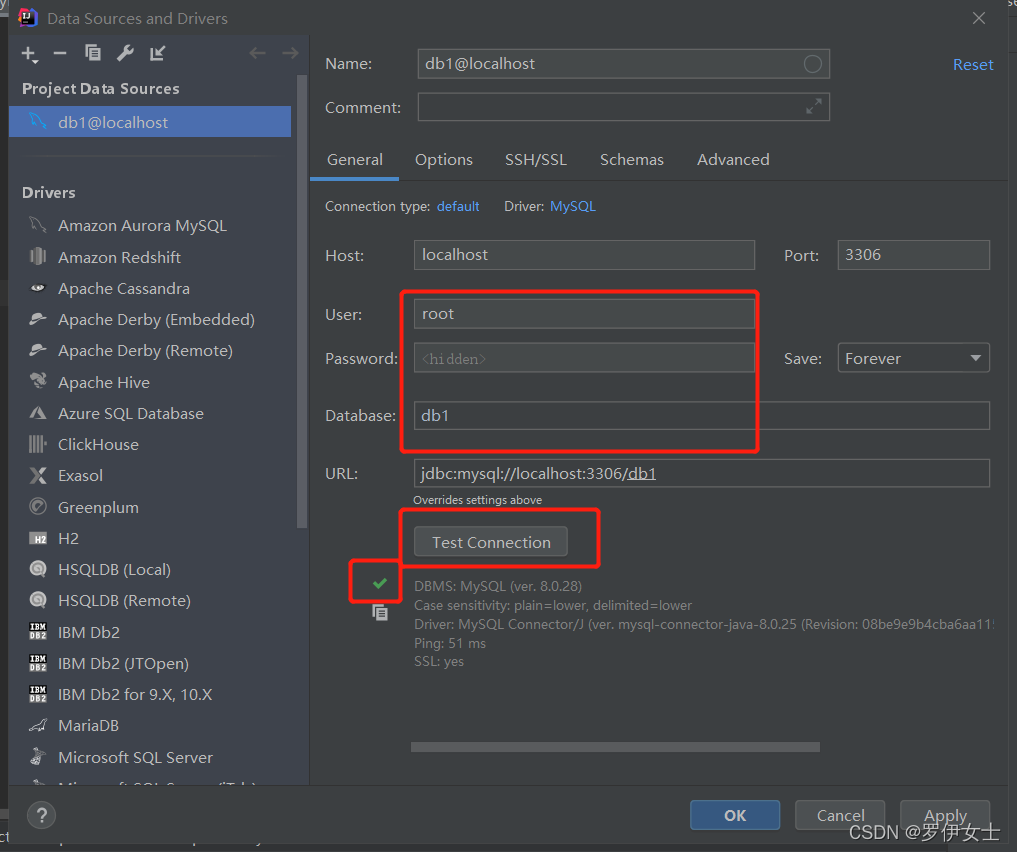The width and height of the screenshot is (1017, 852).
Task: Open help with the question mark button
Action: 42,815
